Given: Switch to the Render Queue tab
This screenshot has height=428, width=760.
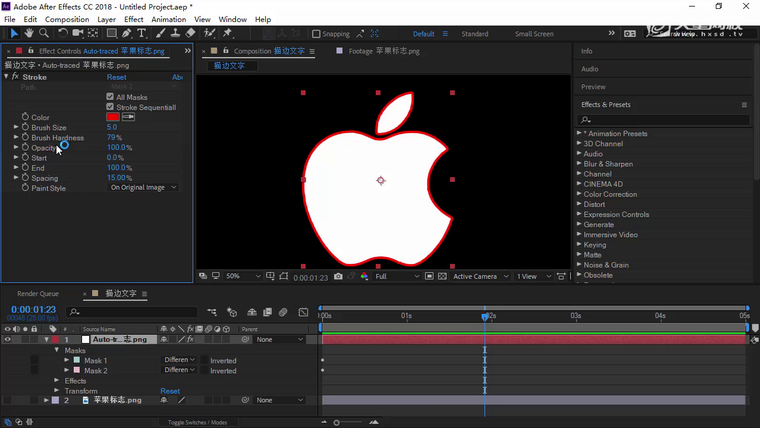Looking at the screenshot, I should [38, 294].
